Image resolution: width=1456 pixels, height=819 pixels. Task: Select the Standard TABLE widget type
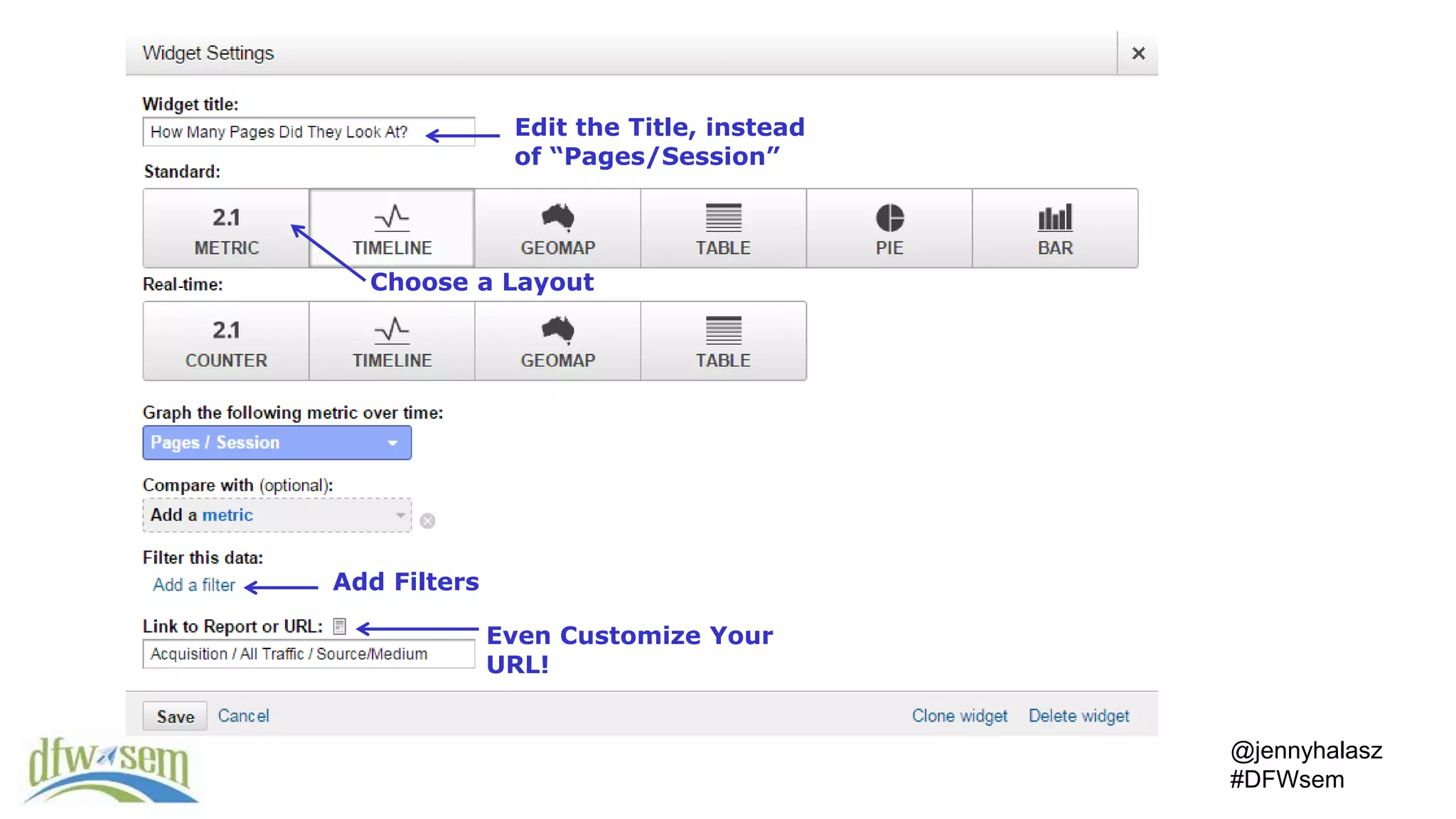pyautogui.click(x=723, y=228)
